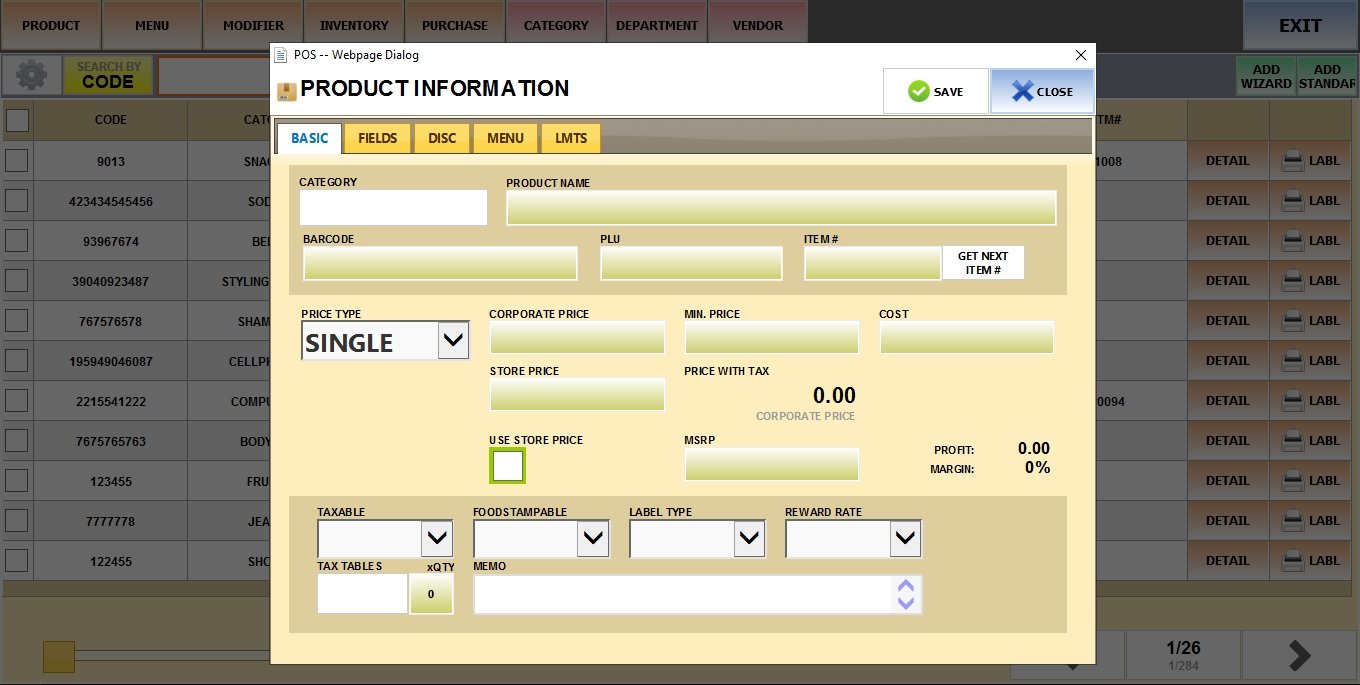
Task: Switch to the Fields tab
Action: click(x=377, y=138)
